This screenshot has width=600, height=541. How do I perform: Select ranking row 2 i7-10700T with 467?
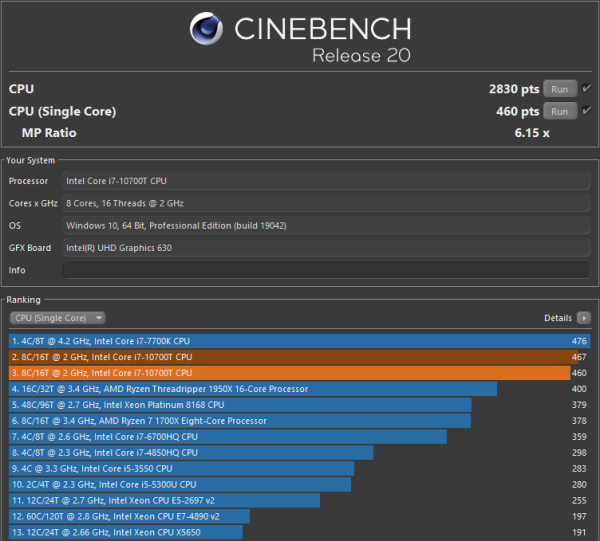coord(300,357)
